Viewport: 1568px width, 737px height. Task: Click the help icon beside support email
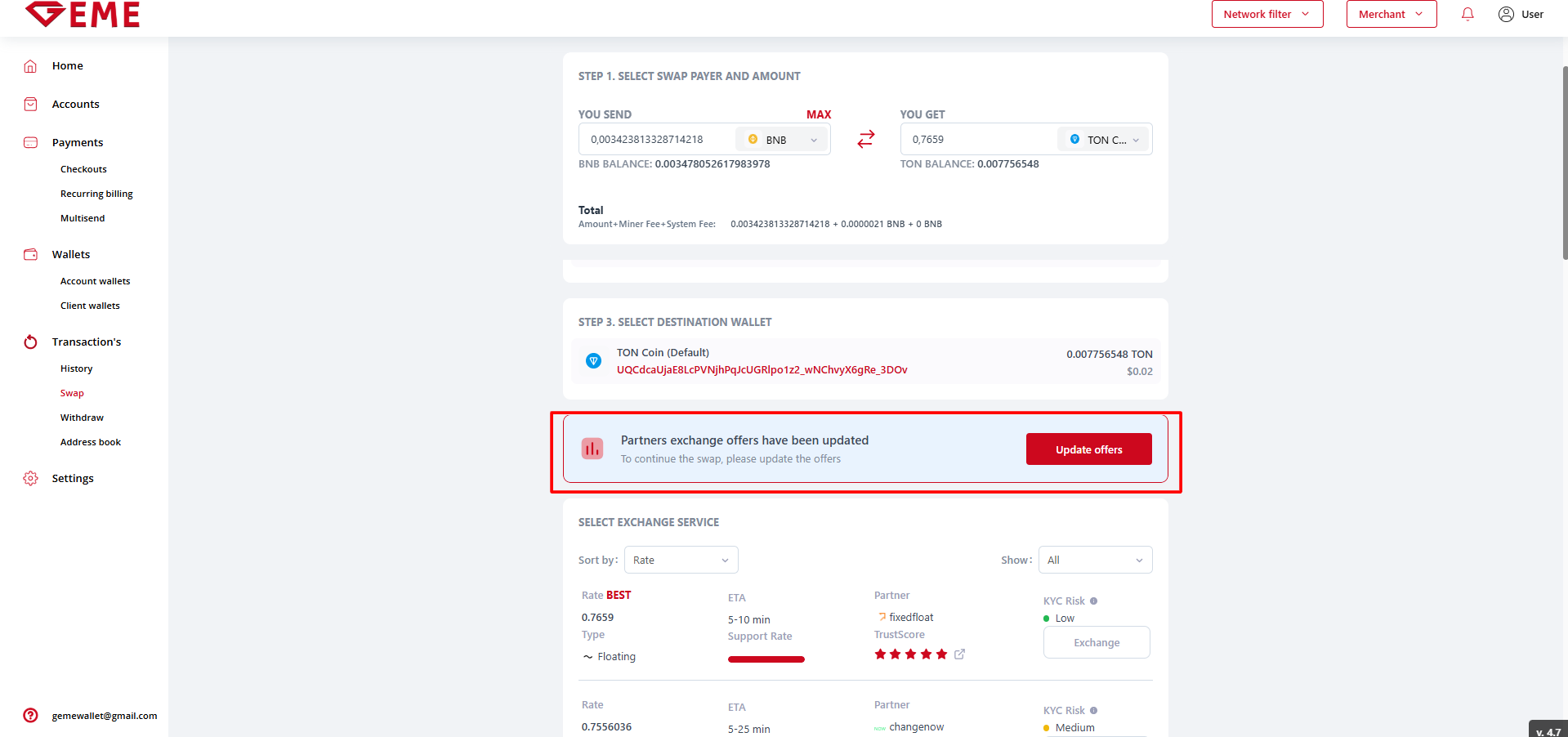[x=30, y=715]
